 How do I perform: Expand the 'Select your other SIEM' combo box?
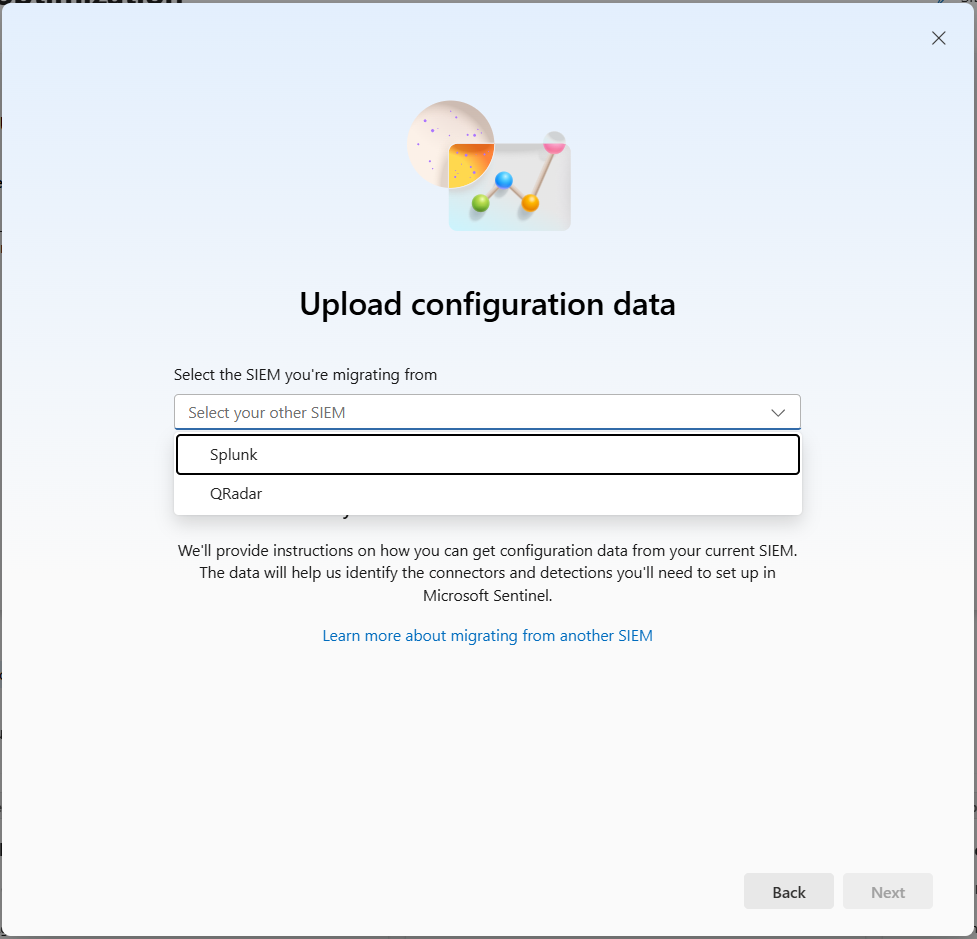487,412
